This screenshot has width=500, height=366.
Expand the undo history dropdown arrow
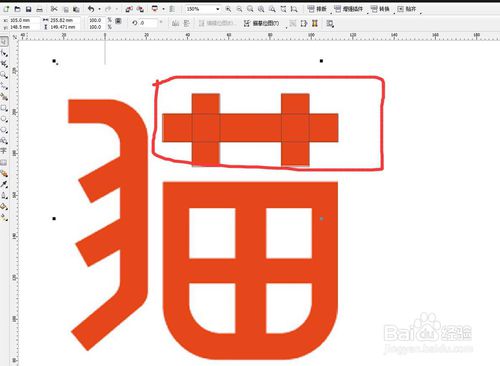click(99, 9)
